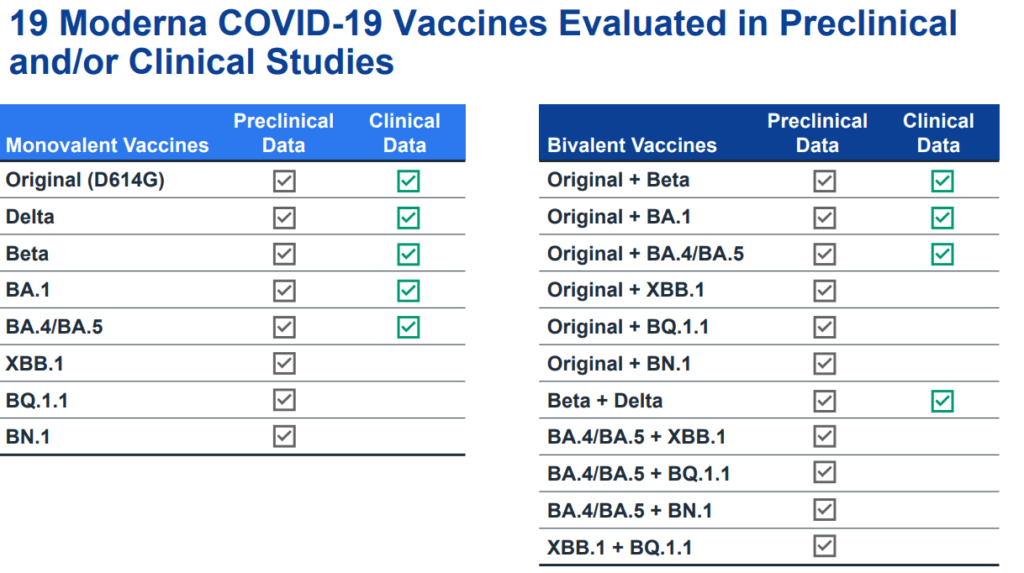Toggle the BA.4/BA.5 monovalent clinical checkbox
Viewport: 1024px width, 573px height.
coord(408,327)
